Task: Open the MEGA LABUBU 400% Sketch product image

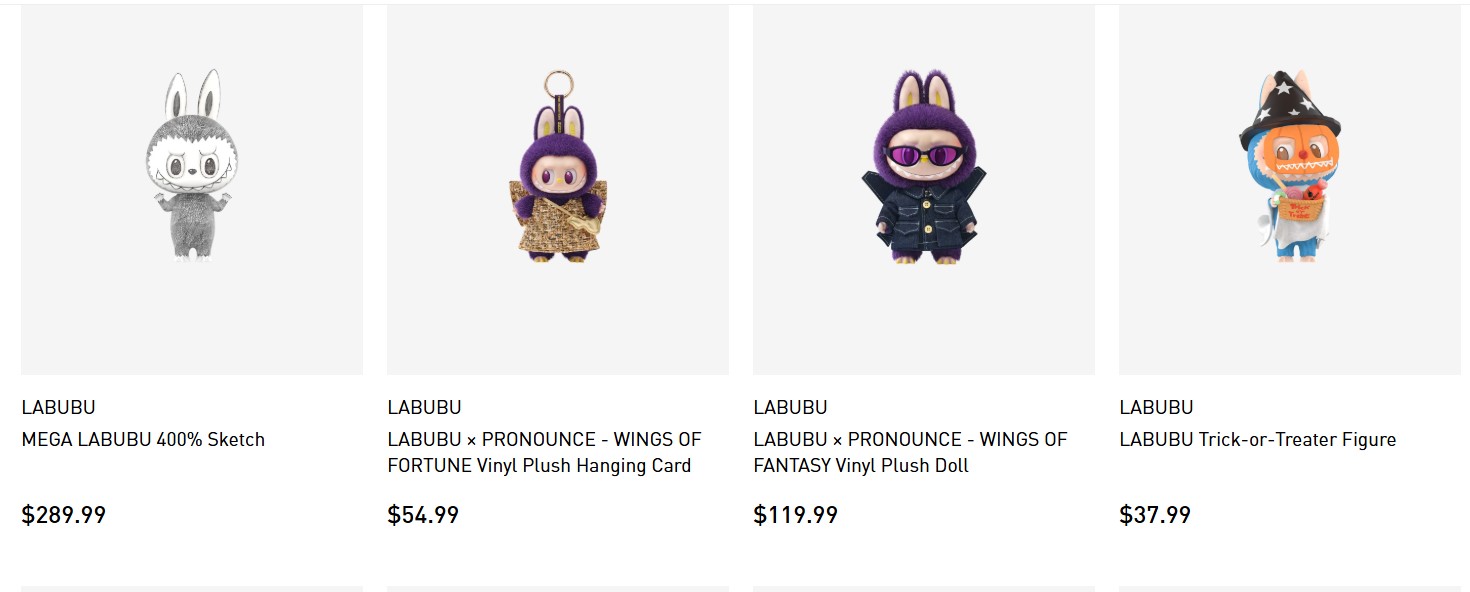Action: pyautogui.click(x=192, y=190)
